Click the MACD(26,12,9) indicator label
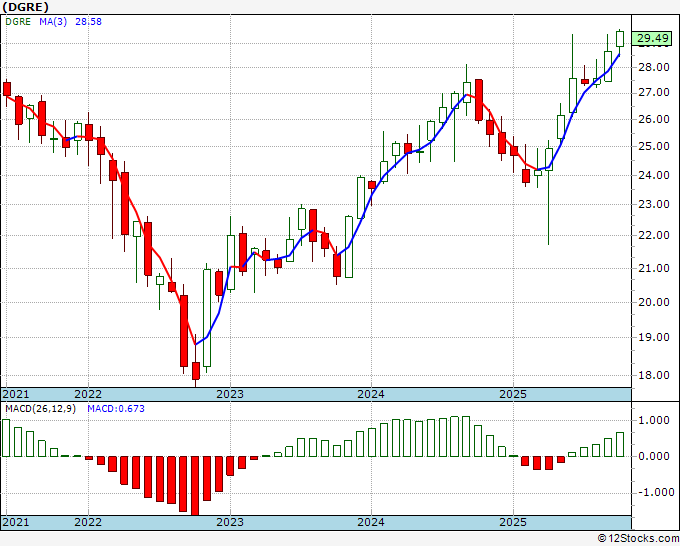The image size is (680, 546). 40,409
